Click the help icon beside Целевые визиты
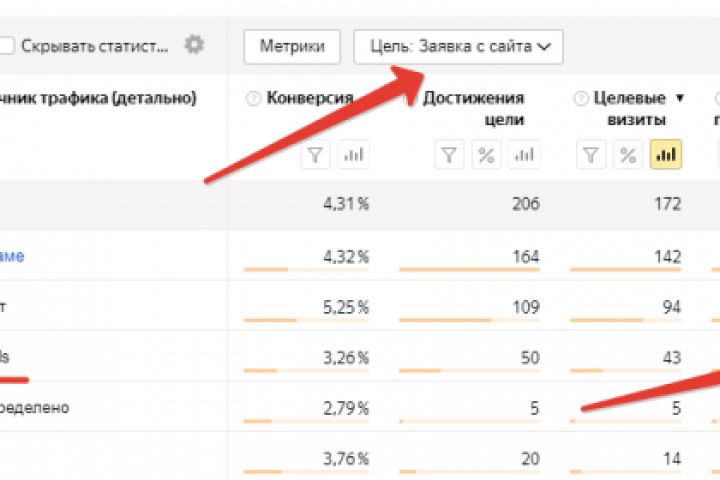 (581, 98)
